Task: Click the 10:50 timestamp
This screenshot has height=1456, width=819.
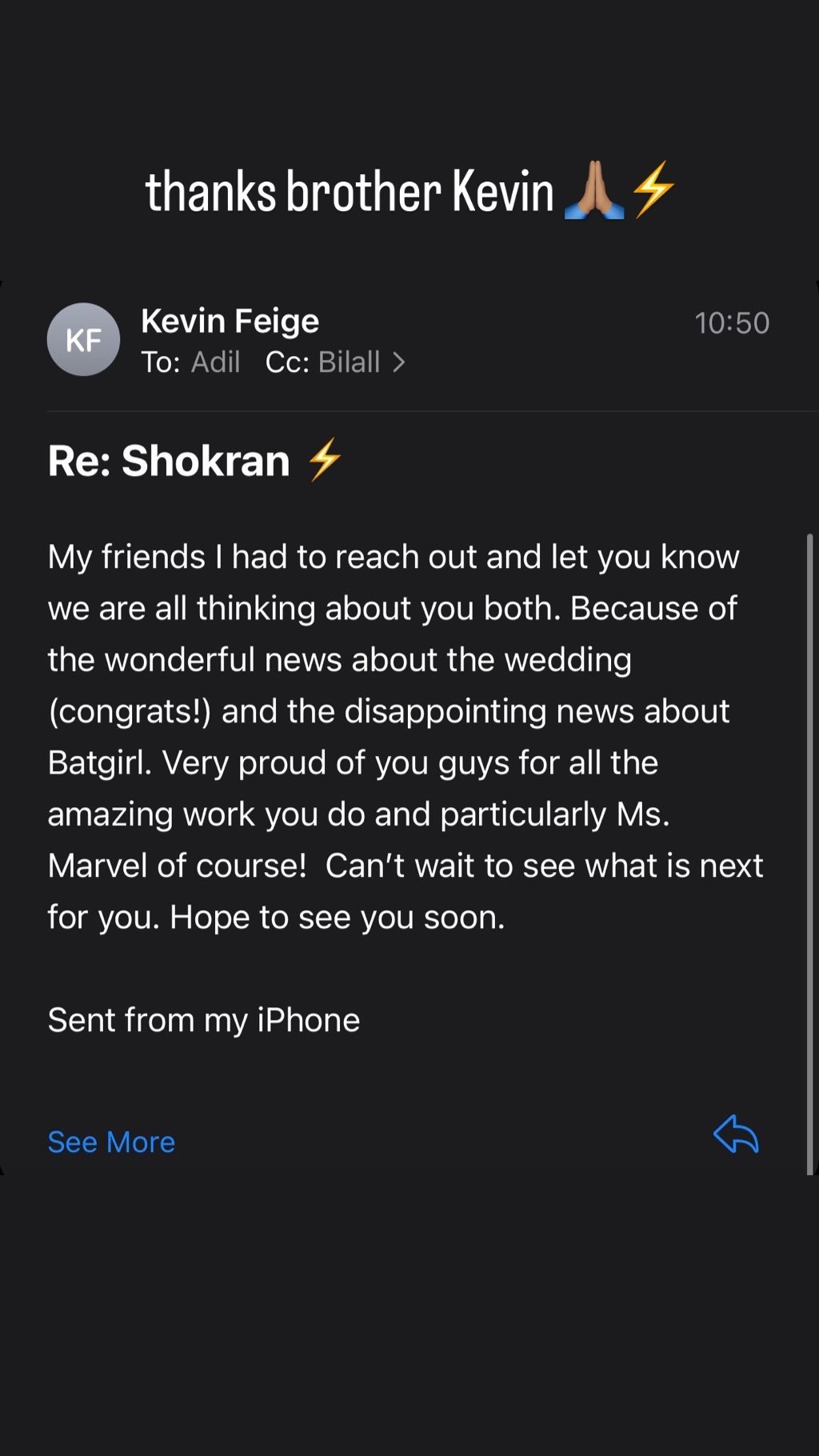Action: pyautogui.click(x=732, y=323)
